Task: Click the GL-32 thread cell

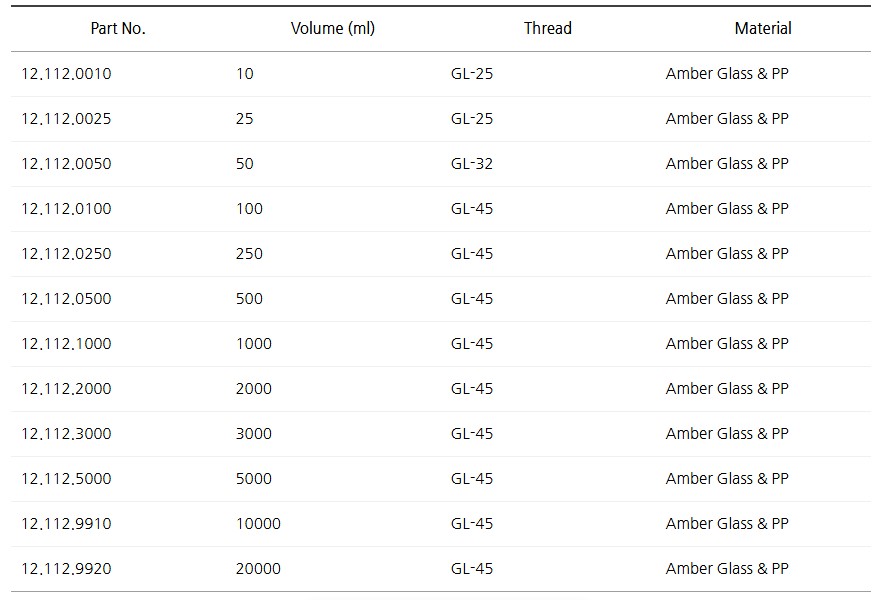Action: [472, 164]
